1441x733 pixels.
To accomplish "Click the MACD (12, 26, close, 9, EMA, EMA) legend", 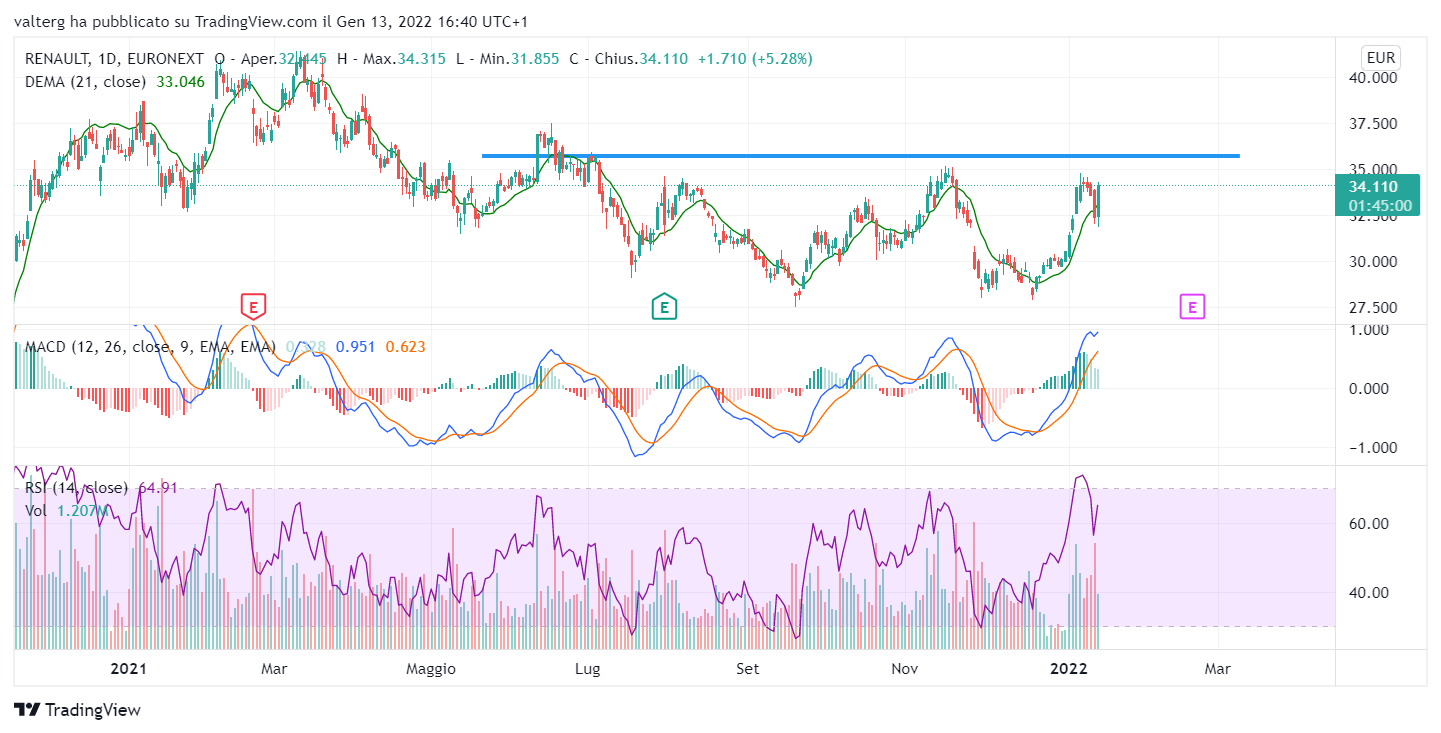I will coord(150,347).
